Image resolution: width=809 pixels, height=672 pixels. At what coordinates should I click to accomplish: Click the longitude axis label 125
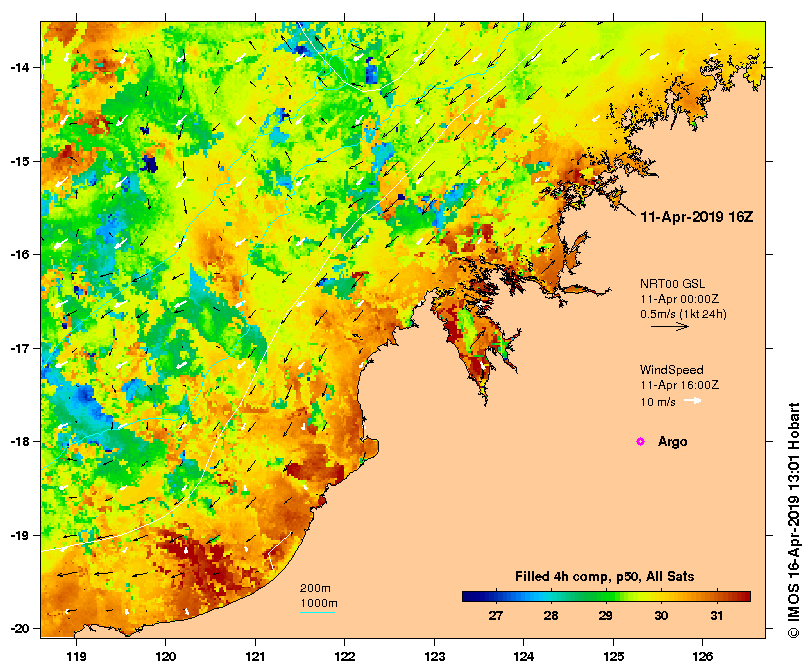(x=613, y=657)
